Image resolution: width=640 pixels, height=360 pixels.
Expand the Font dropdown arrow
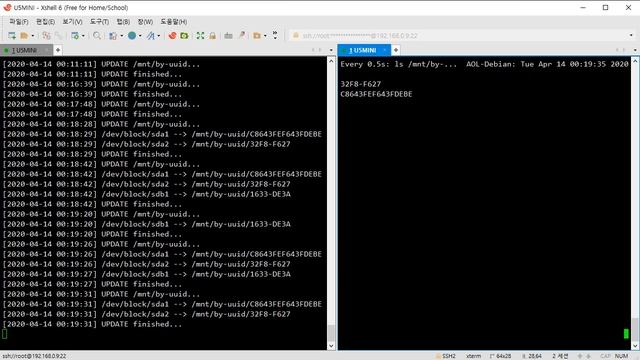(159, 36)
